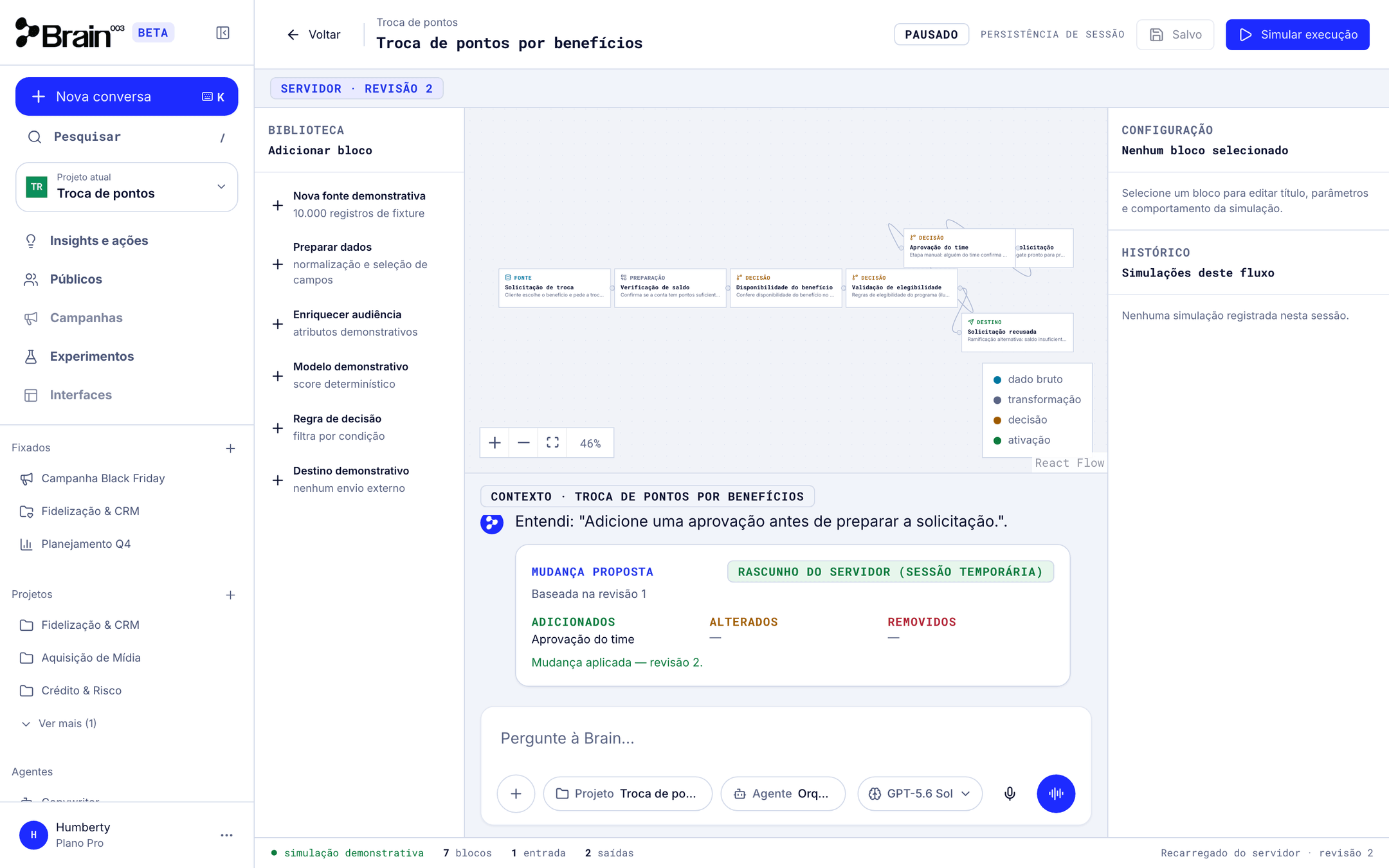Go to Públicos section
Image resolution: width=1389 pixels, height=868 pixels.
point(127,279)
